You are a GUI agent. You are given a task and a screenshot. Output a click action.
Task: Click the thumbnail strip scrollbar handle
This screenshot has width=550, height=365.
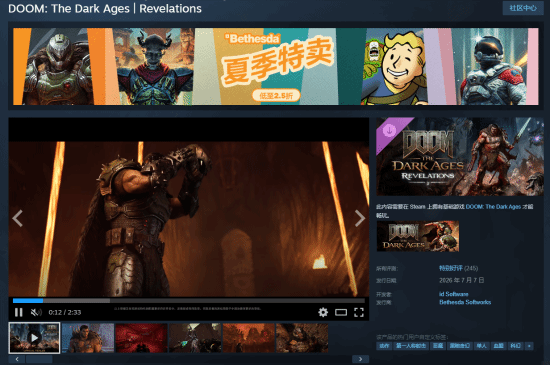39,359
